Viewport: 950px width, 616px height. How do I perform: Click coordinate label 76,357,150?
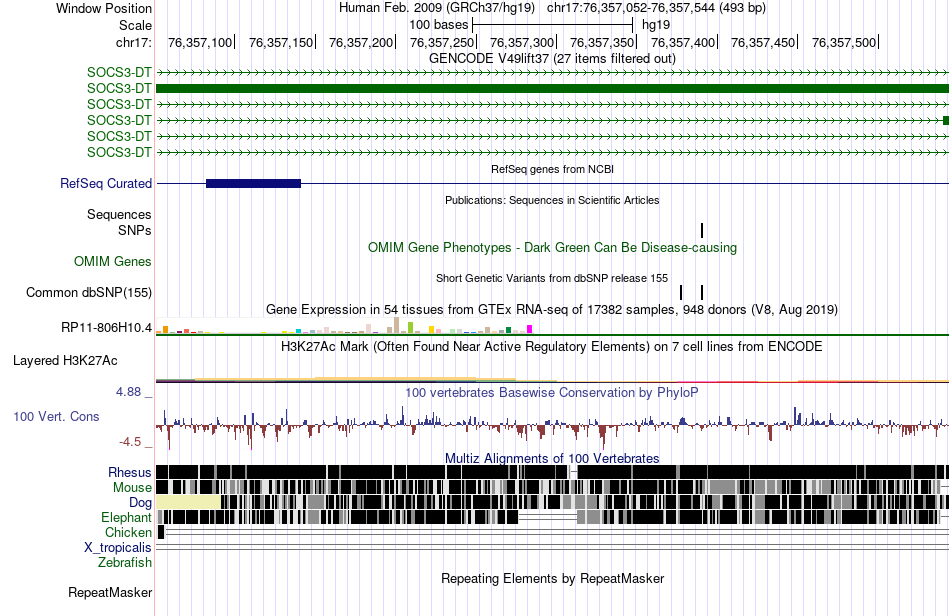click(281, 42)
